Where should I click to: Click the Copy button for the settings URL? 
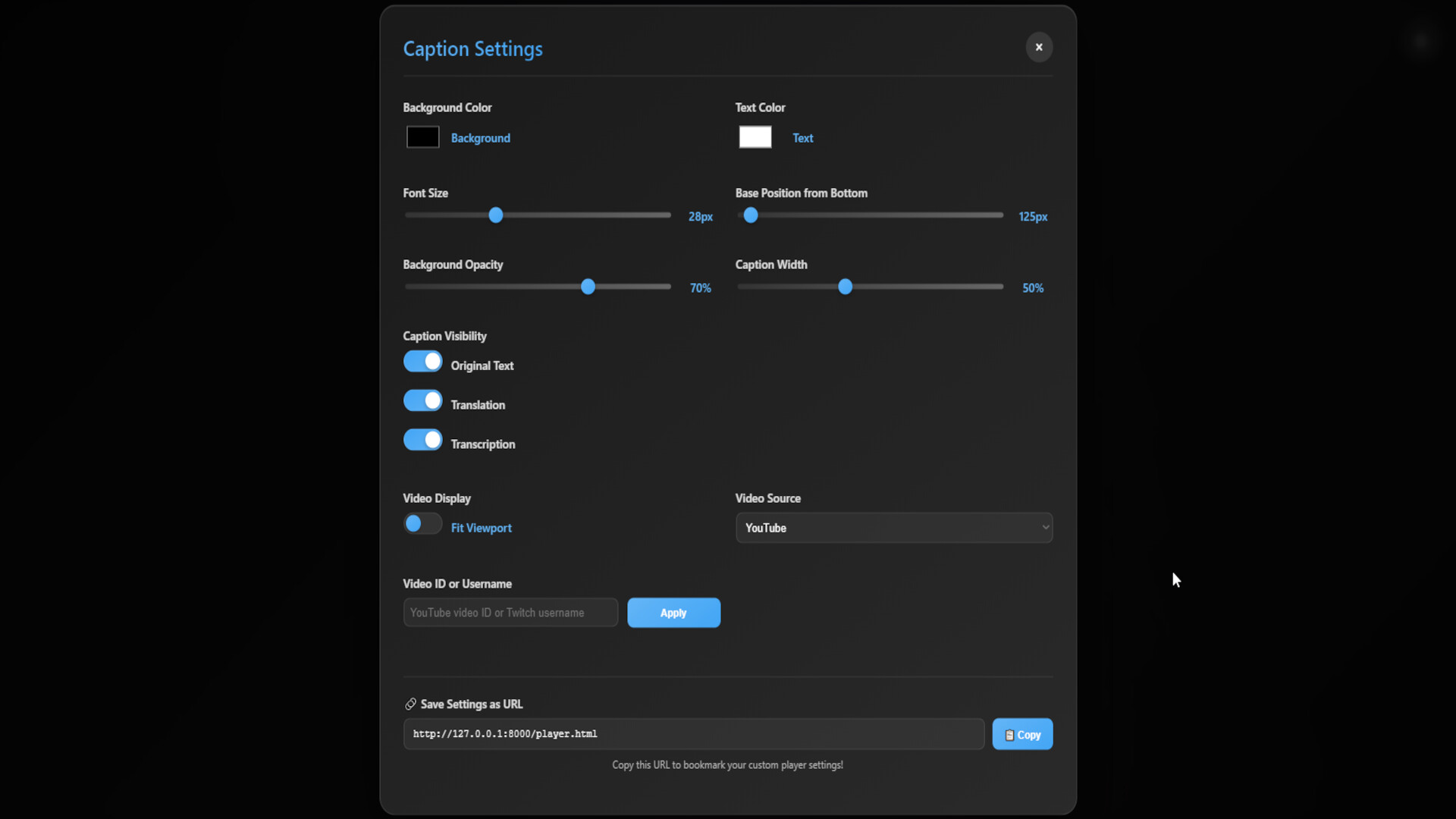[x=1022, y=734]
